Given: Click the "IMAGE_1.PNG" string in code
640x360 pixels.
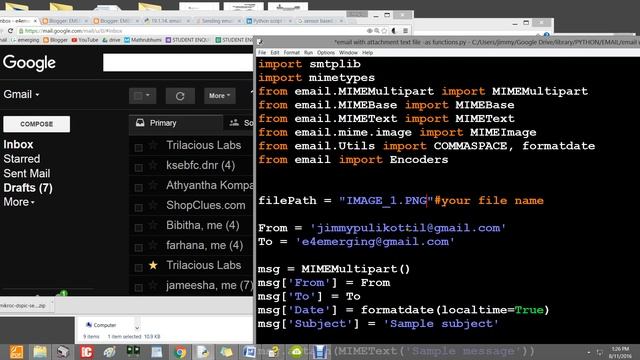Looking at the screenshot, I should point(386,200).
